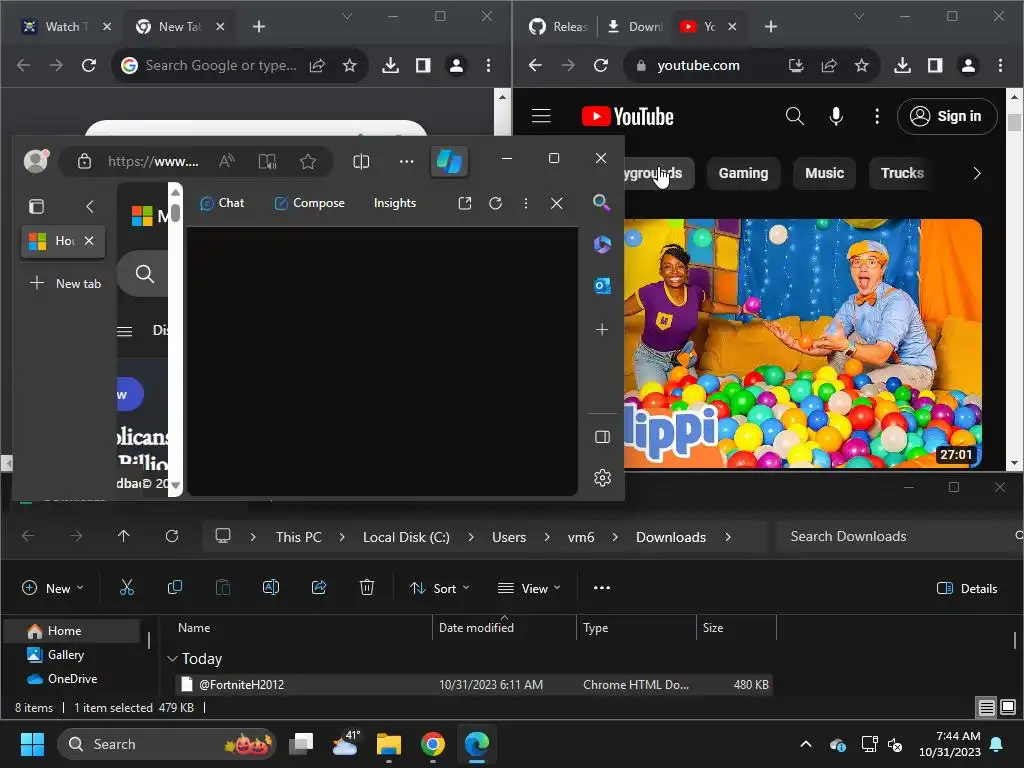This screenshot has width=1024, height=768.
Task: Open Edge immersive reader icon
Action: click(267, 161)
